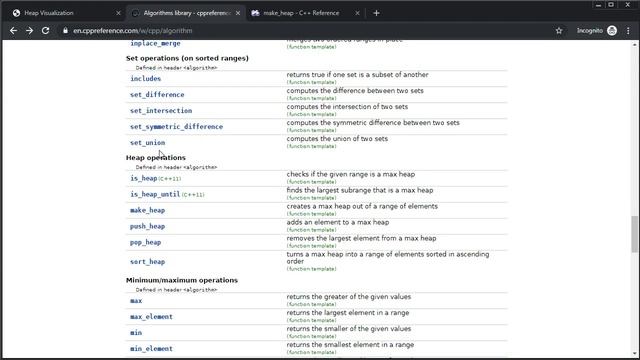Open the sort_heap link
Image resolution: width=640 pixels, height=360 pixels.
coord(147,262)
